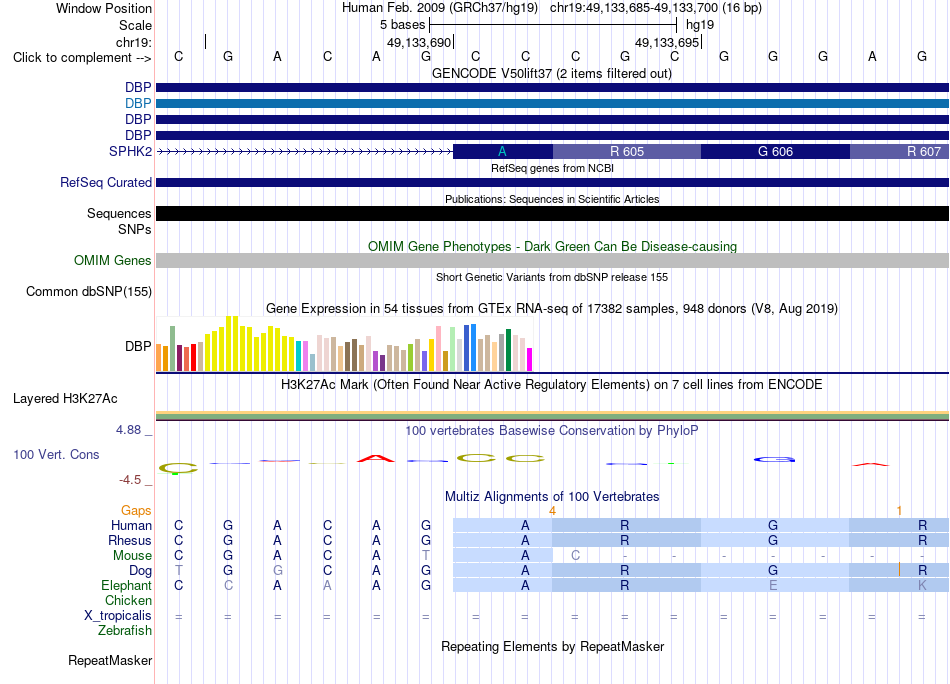Click the cyan 'A' codon in SPHK2 exon
Screen dimensions: 950x684
pos(502,151)
